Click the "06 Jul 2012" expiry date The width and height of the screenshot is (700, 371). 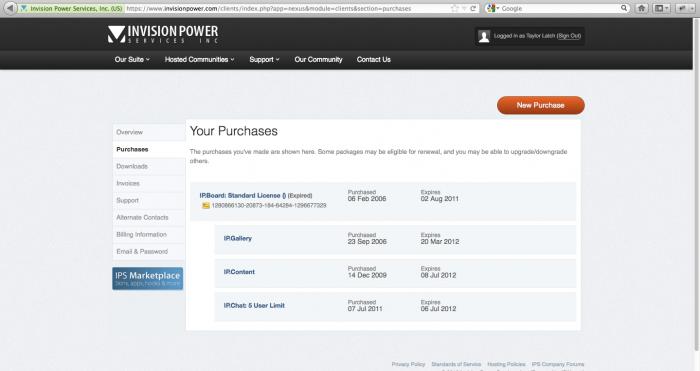tap(438, 309)
